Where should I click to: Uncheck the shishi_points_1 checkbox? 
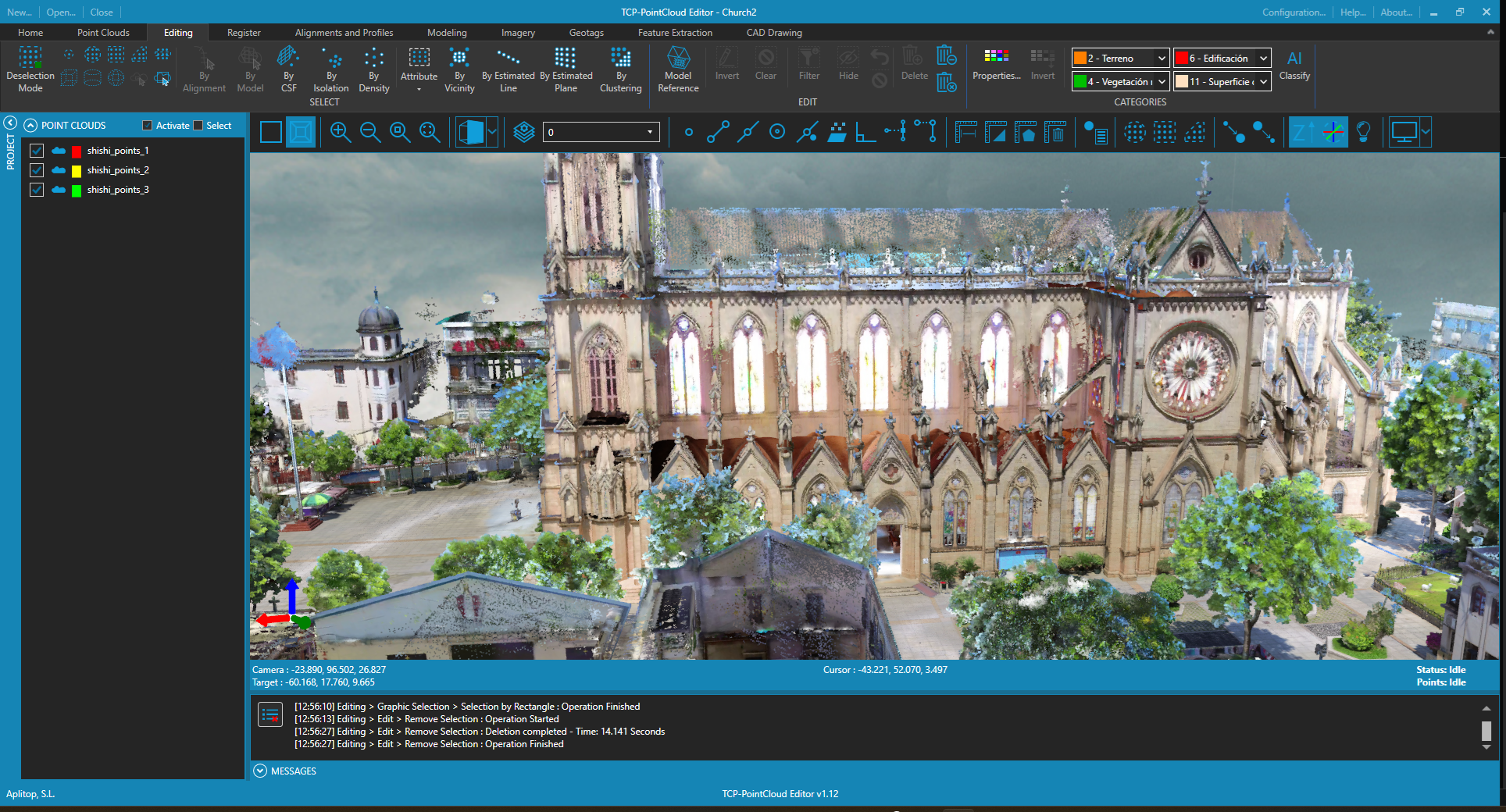[37, 151]
